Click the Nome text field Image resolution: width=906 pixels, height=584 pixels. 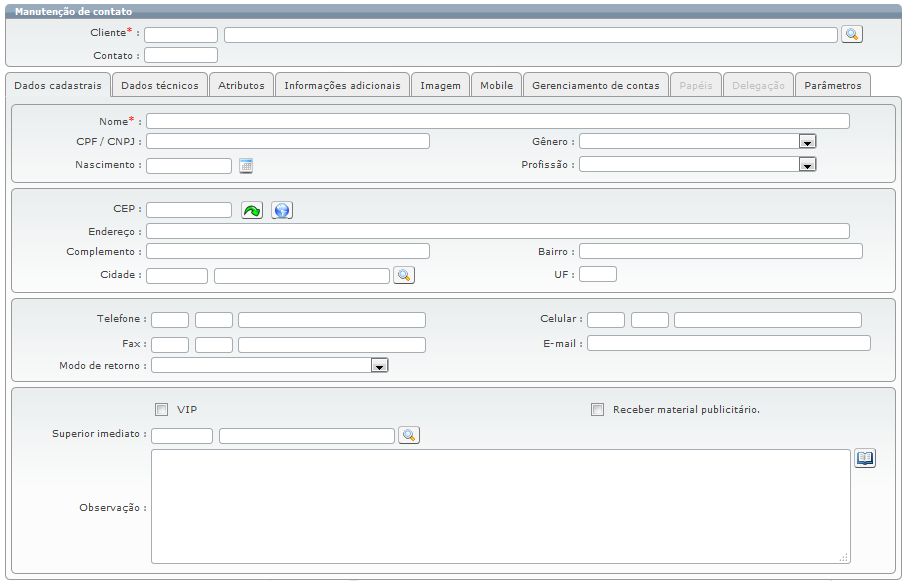click(497, 121)
